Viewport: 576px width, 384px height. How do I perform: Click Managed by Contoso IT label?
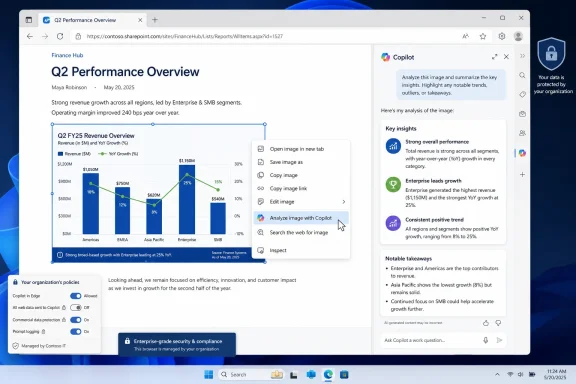click(43, 346)
